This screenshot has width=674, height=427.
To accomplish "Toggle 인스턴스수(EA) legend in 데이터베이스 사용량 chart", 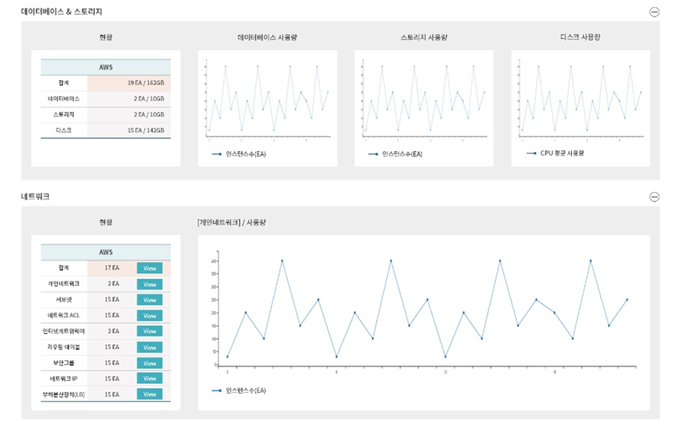I will coord(239,154).
